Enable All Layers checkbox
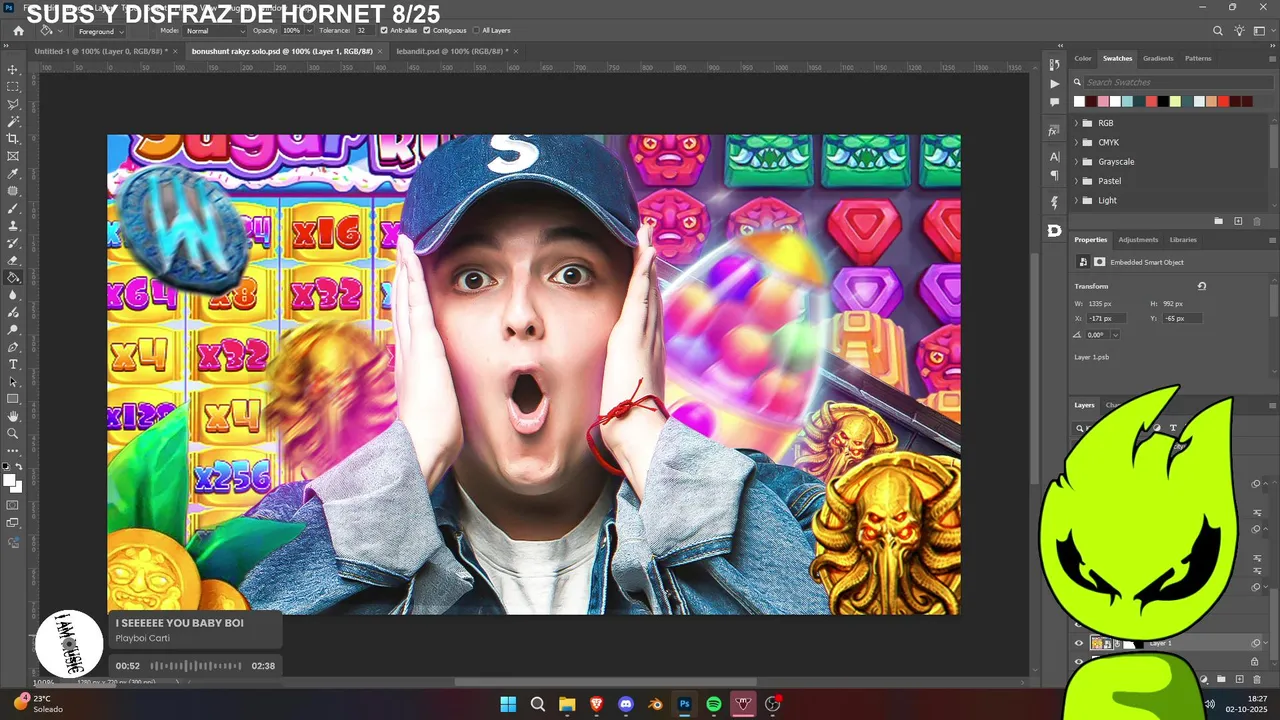 point(475,31)
